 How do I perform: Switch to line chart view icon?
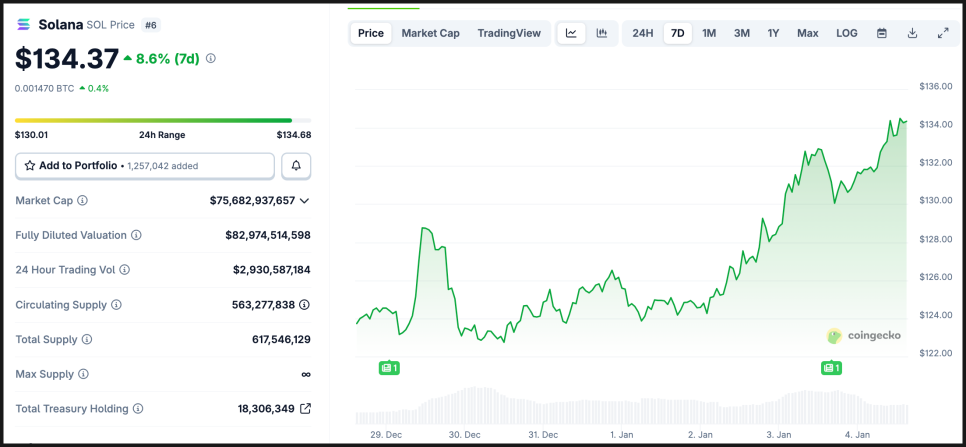[x=571, y=33]
